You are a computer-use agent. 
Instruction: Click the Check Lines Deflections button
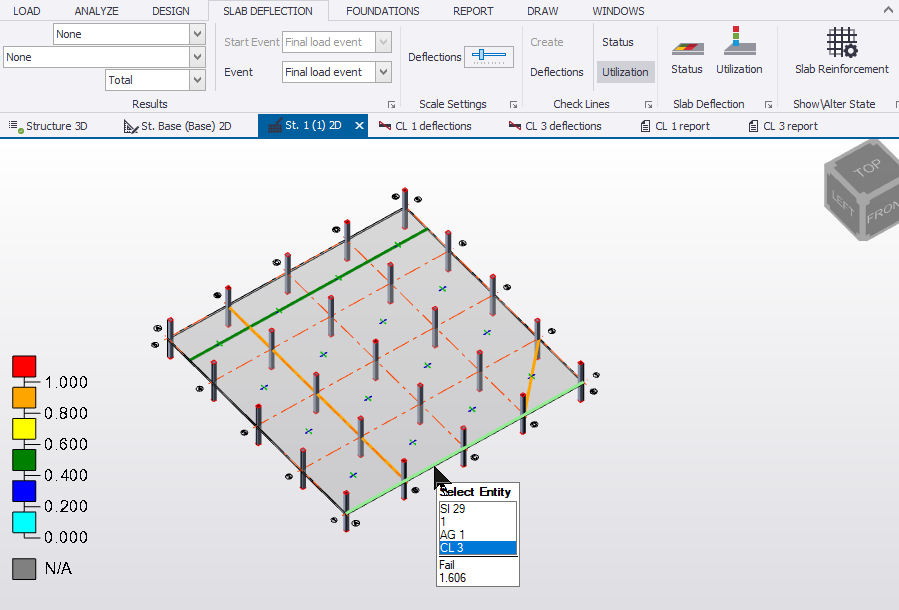coord(556,72)
